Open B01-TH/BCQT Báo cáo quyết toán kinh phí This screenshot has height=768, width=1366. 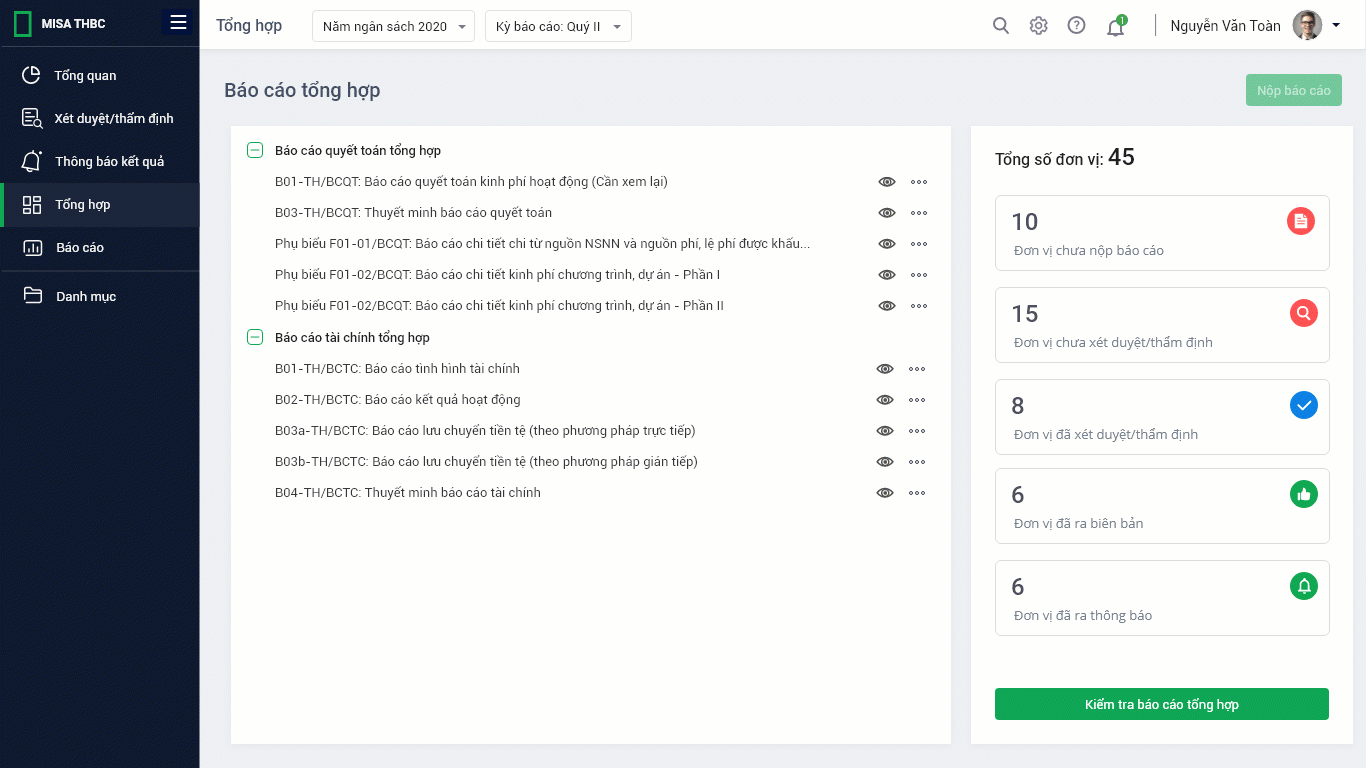click(x=471, y=182)
